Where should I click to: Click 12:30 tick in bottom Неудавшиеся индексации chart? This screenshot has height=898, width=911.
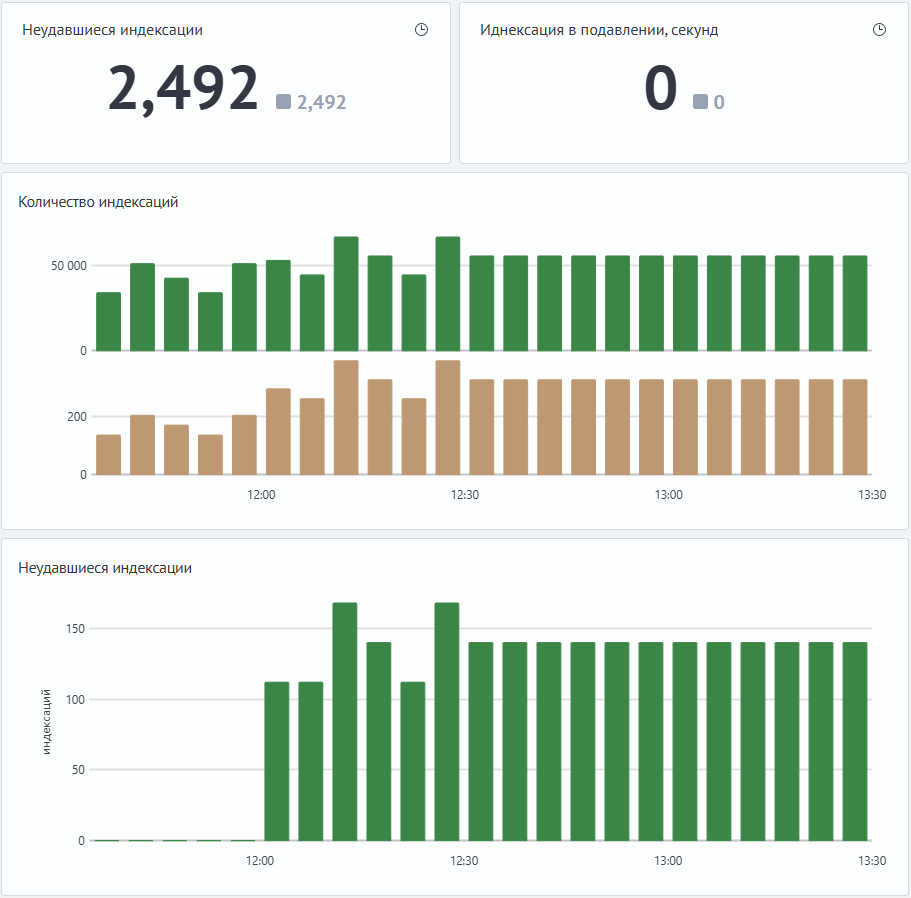click(464, 861)
